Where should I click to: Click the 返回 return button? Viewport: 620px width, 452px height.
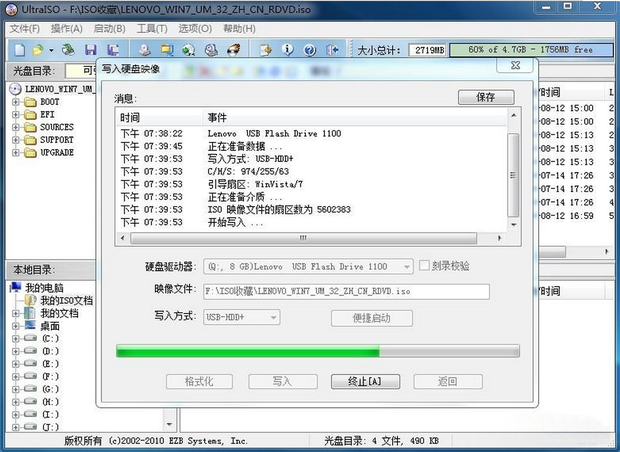coord(448,382)
